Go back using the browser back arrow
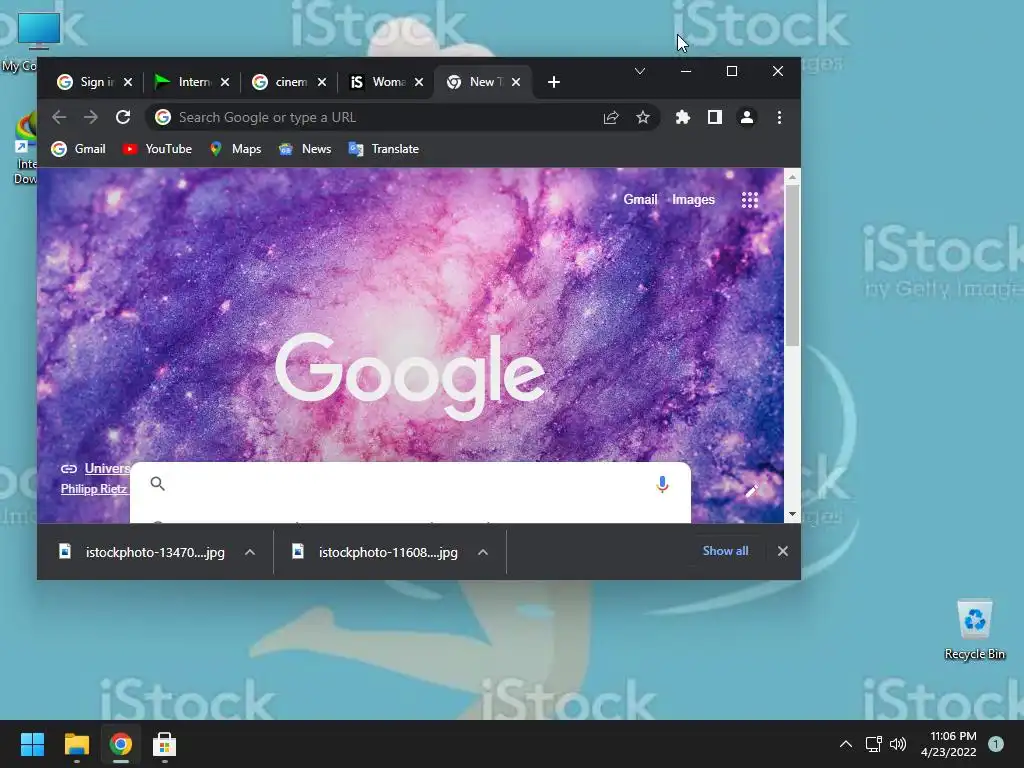This screenshot has width=1024, height=768. point(59,118)
